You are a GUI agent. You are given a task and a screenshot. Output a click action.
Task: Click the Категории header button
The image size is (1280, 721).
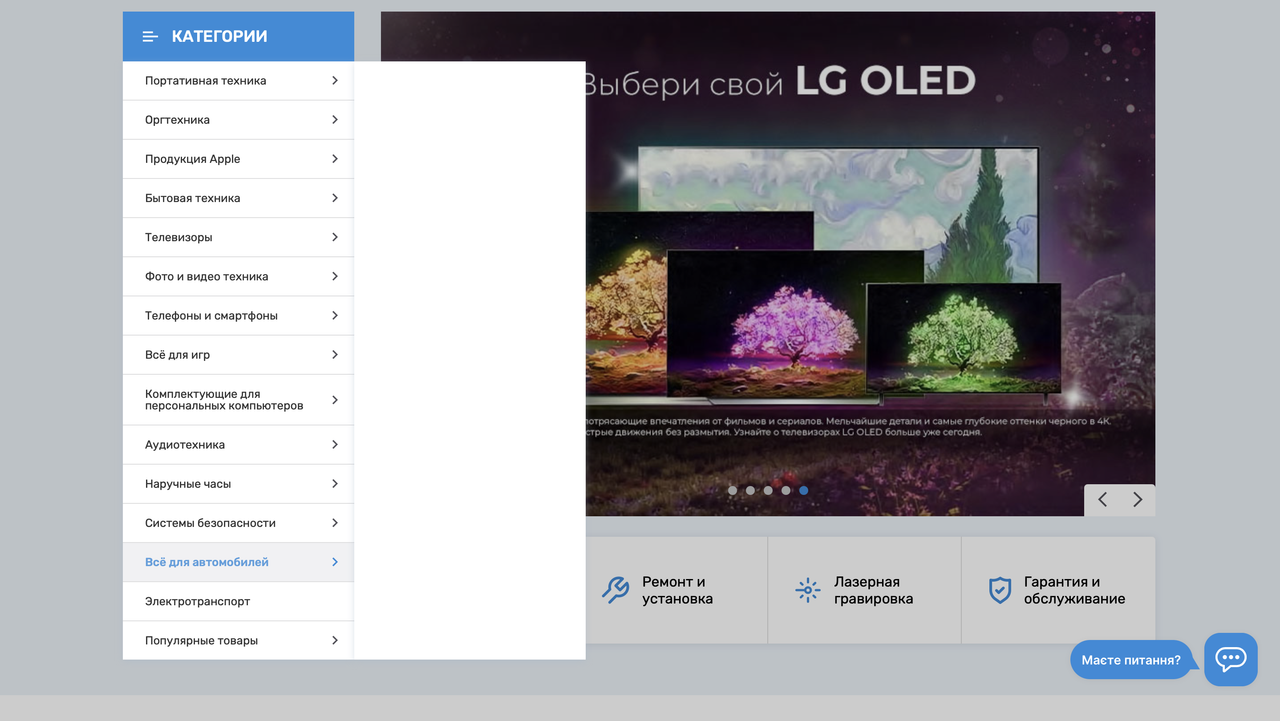(238, 37)
